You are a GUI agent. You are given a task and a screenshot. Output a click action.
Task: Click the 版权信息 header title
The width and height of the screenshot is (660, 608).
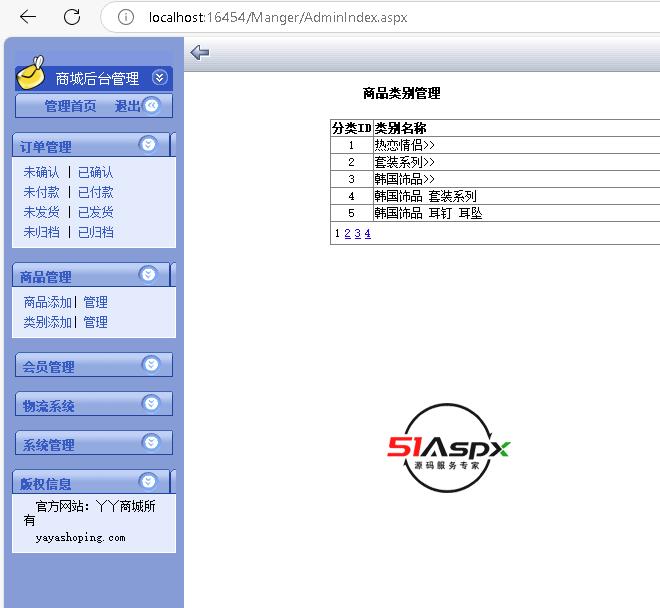click(x=45, y=484)
